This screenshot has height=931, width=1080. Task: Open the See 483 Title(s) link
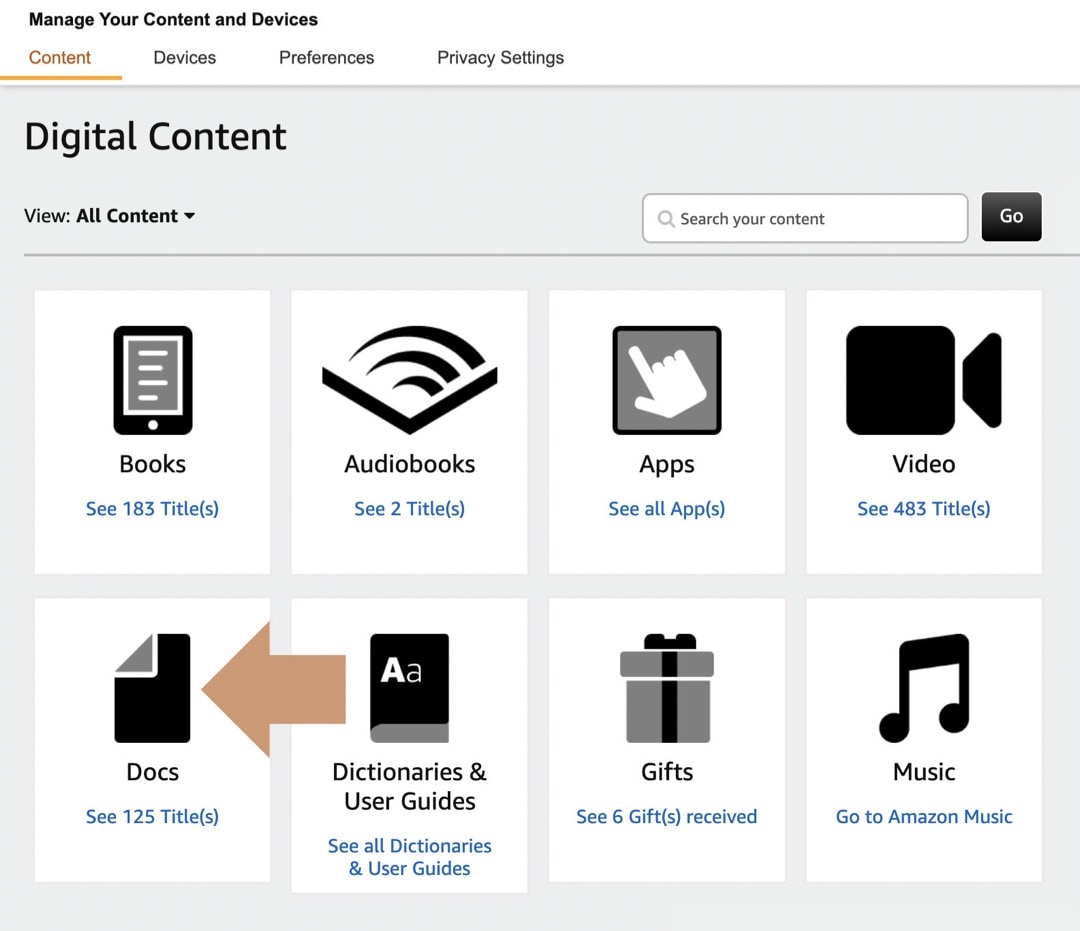[x=924, y=509]
